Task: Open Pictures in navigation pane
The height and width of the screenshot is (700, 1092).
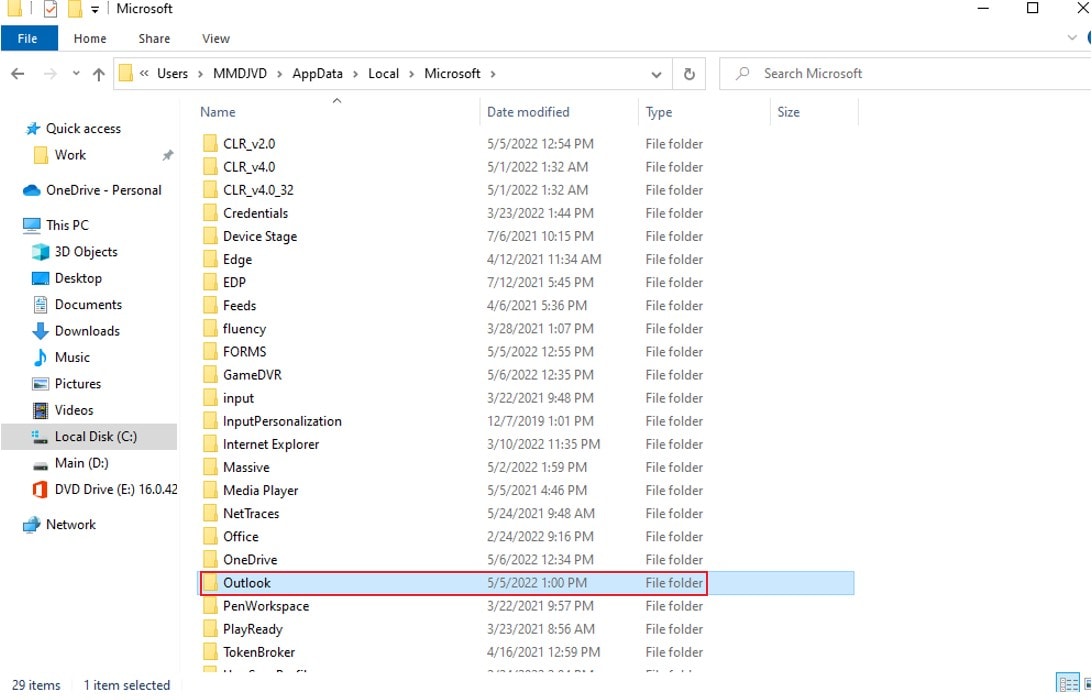Action: click(77, 384)
